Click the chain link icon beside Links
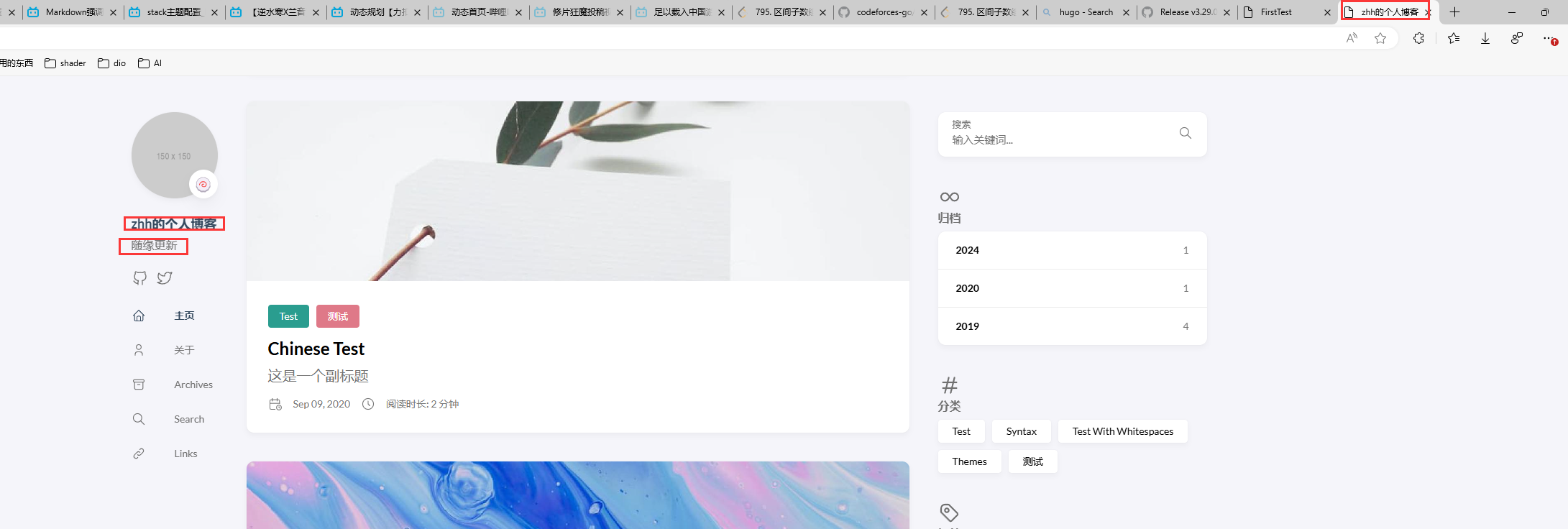1568x529 pixels. [139, 454]
